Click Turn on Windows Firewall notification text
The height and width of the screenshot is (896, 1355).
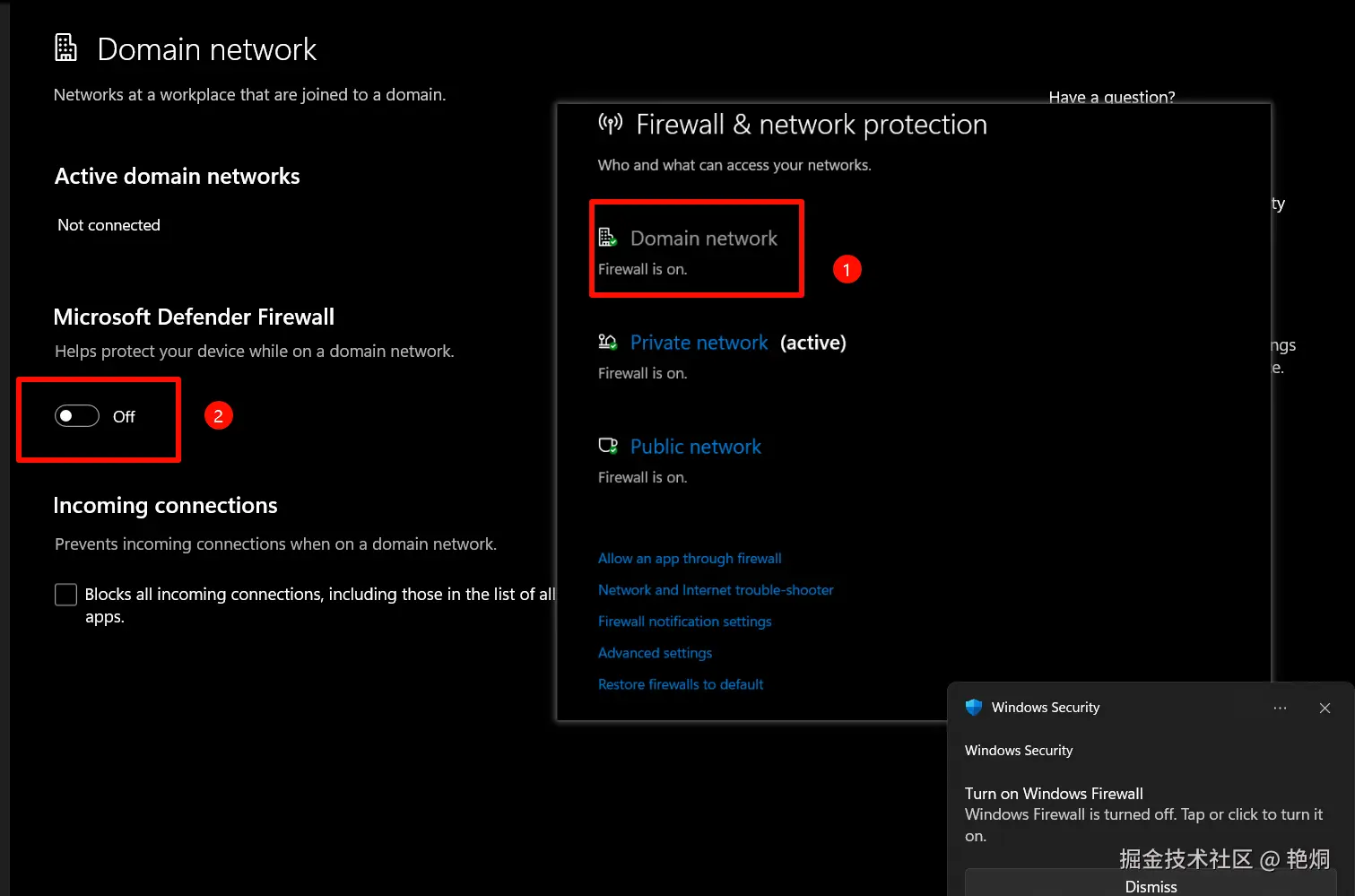point(1054,794)
